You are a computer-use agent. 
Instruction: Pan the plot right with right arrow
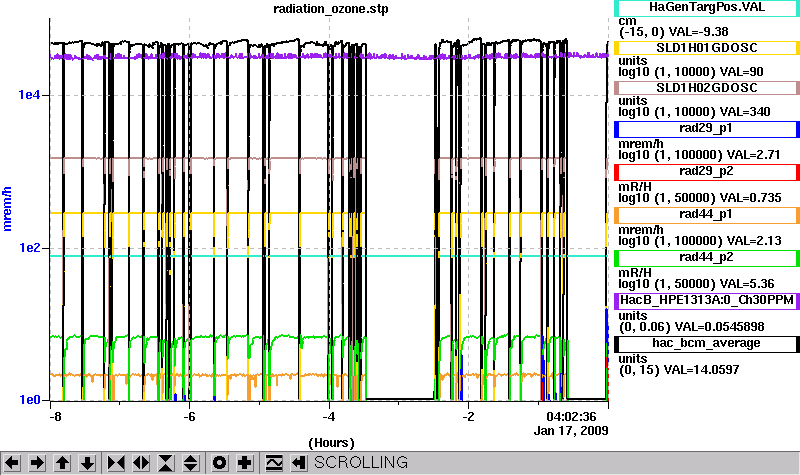click(37, 463)
